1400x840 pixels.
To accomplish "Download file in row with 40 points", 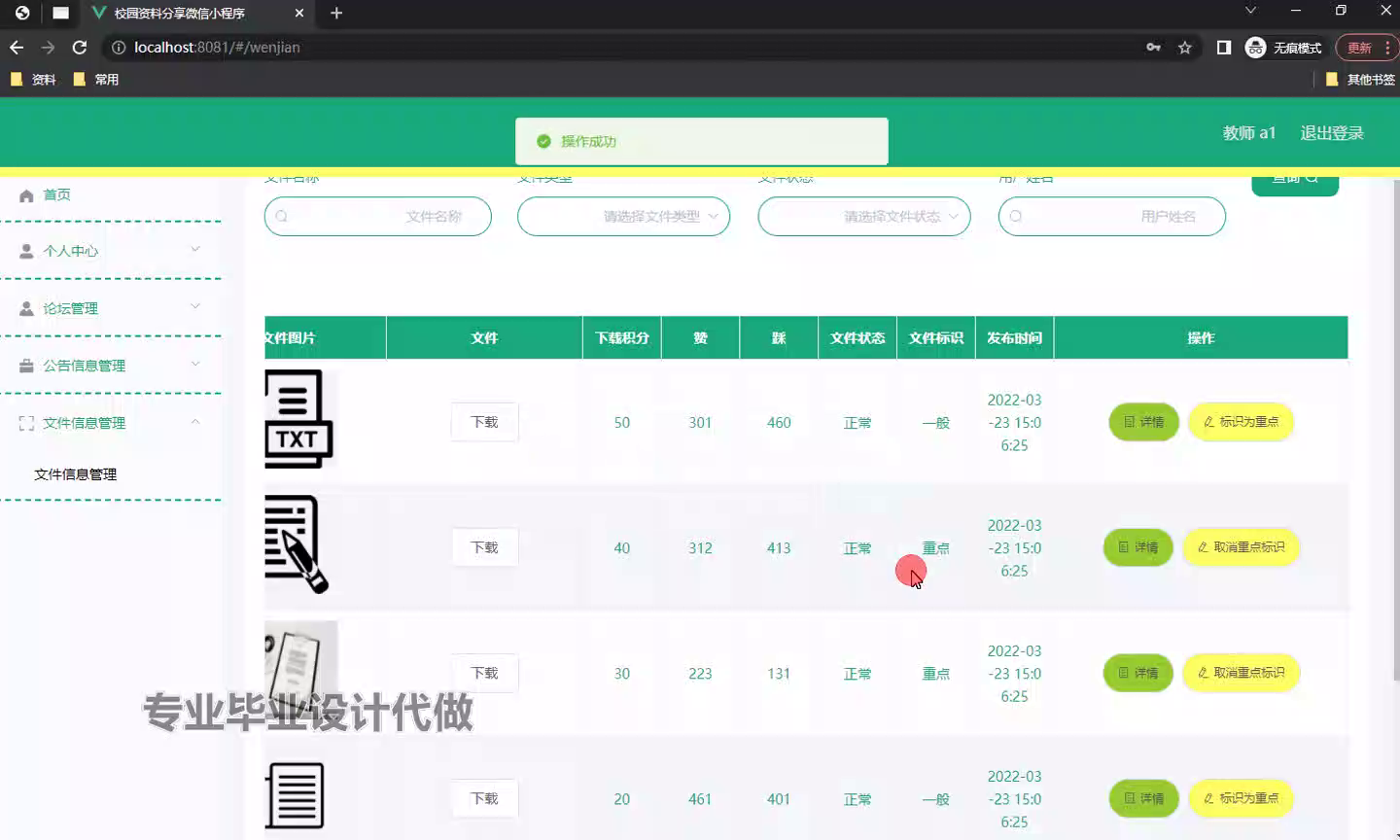I will click(484, 547).
